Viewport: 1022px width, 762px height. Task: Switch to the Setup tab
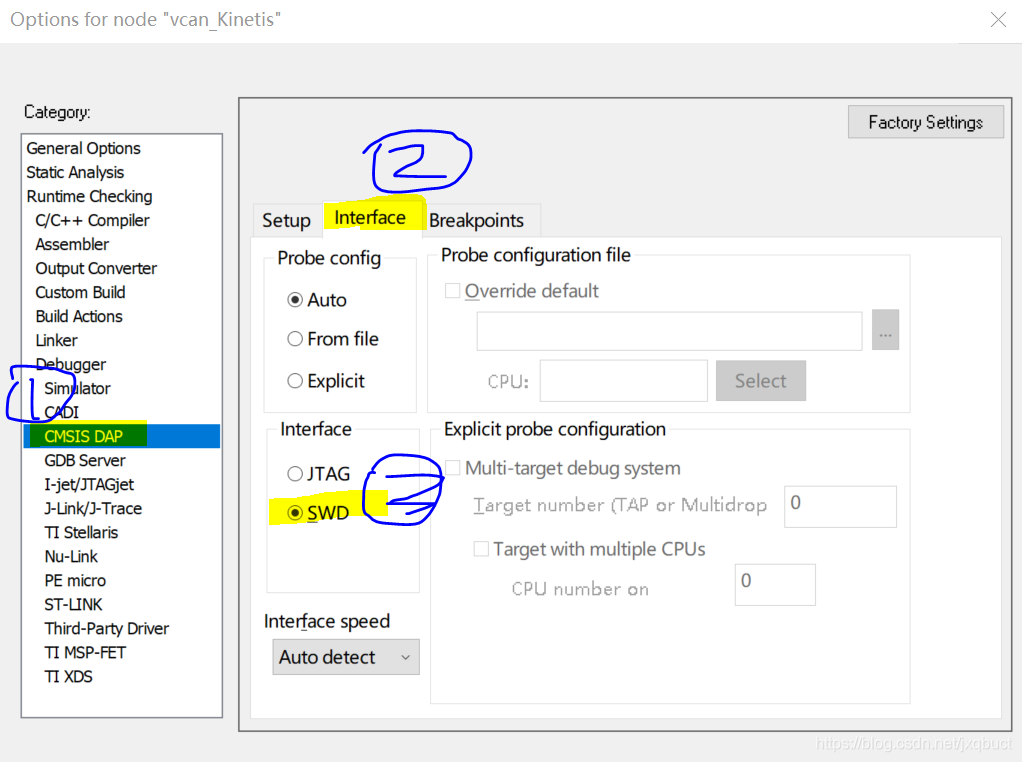point(286,221)
